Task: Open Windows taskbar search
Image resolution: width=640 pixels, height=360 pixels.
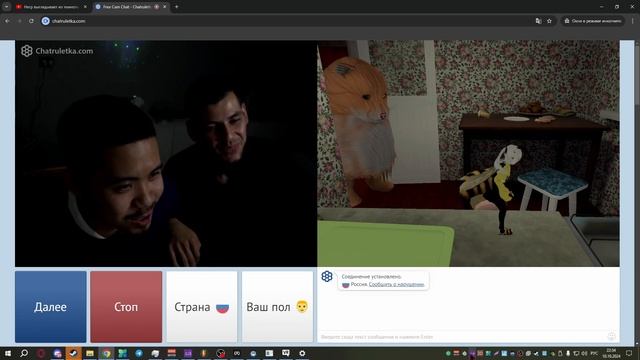Action: coord(24,353)
